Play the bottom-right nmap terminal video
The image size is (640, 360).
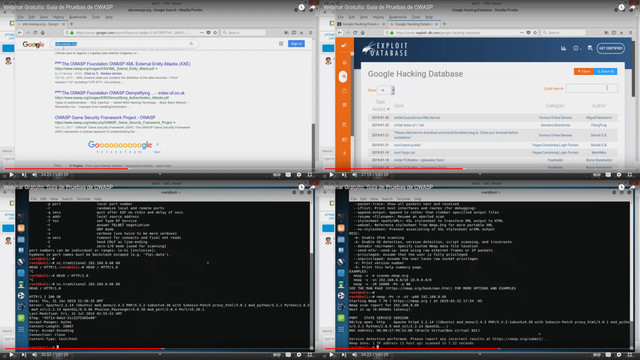tap(331, 355)
